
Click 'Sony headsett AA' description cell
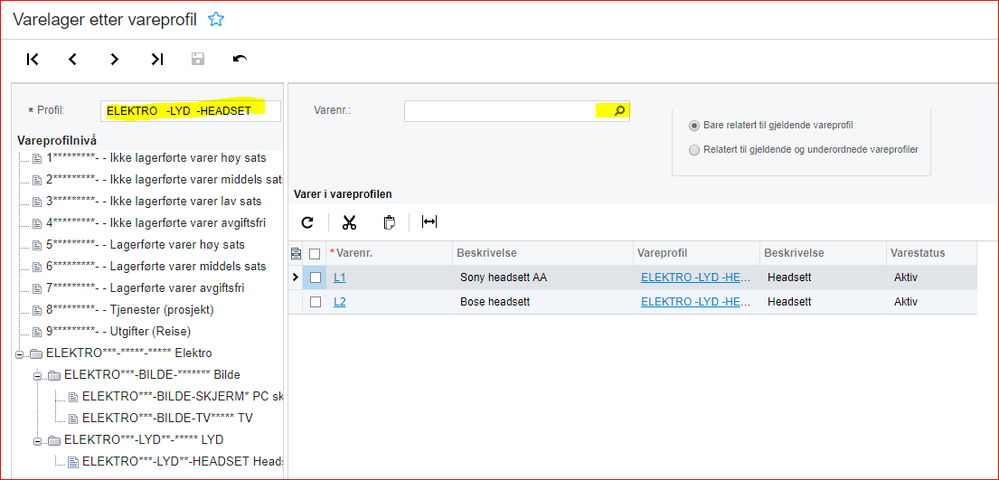coord(504,278)
